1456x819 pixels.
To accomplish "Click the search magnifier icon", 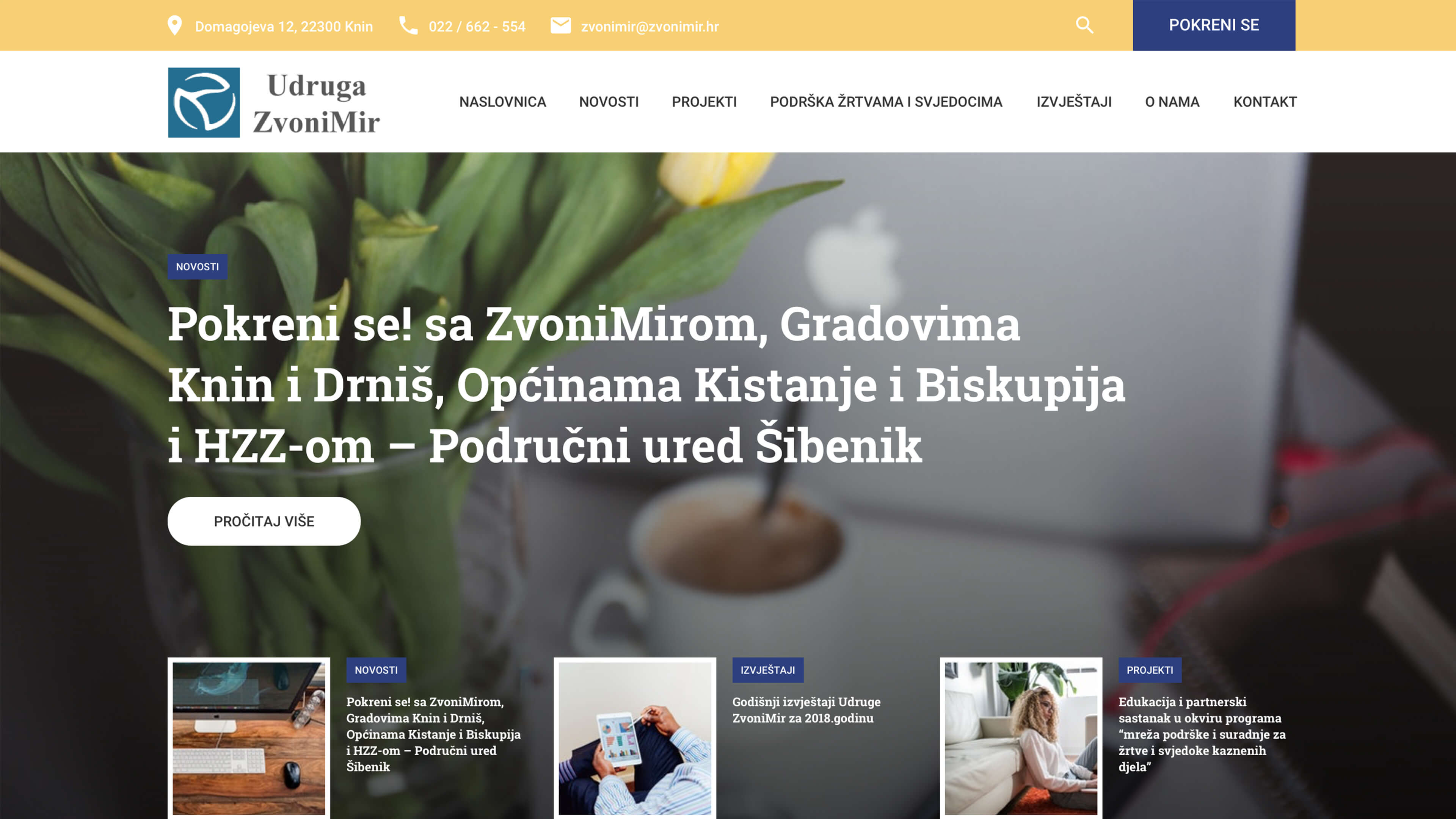I will point(1084,25).
